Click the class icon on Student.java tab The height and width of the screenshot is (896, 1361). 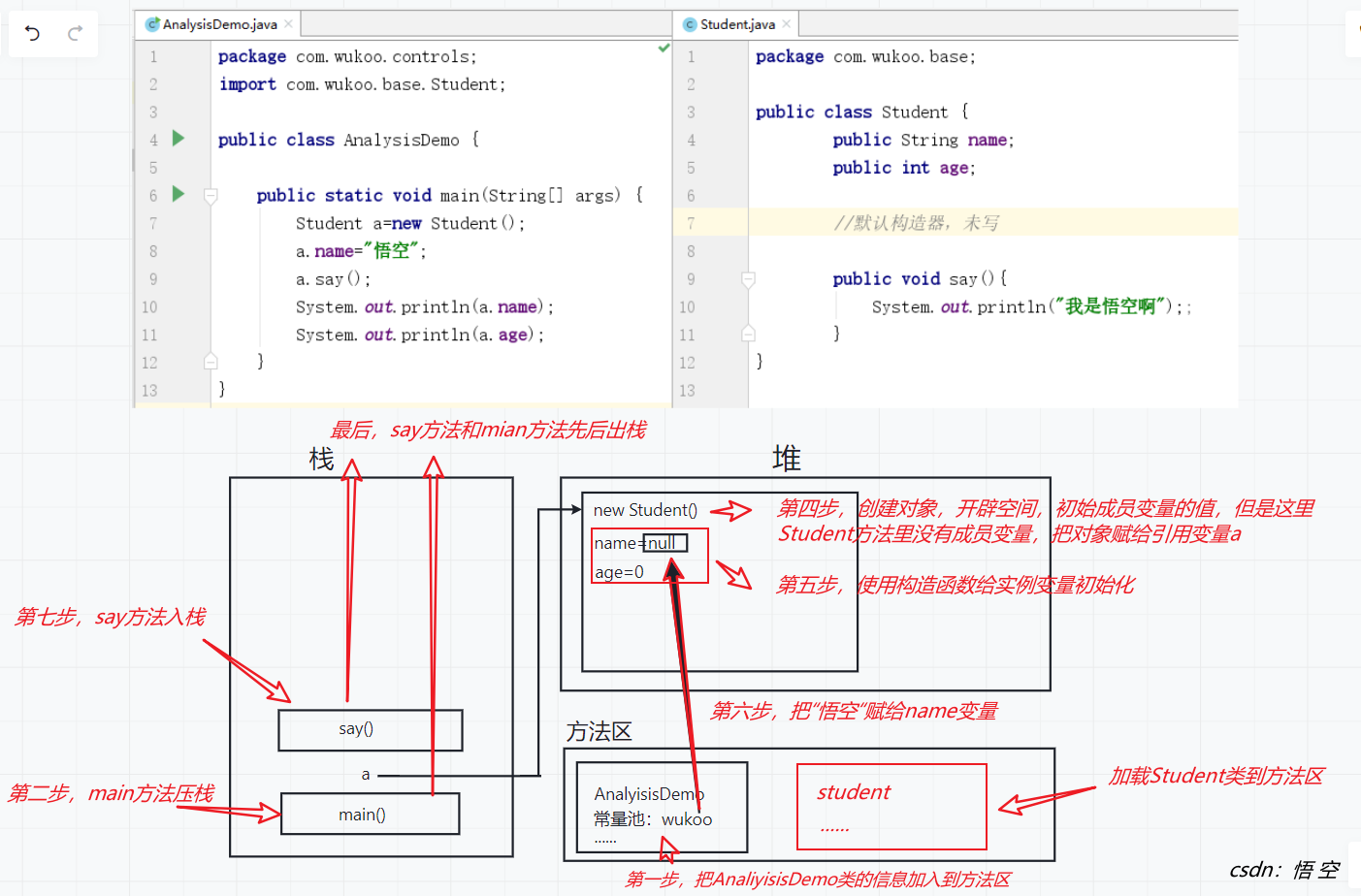(690, 24)
